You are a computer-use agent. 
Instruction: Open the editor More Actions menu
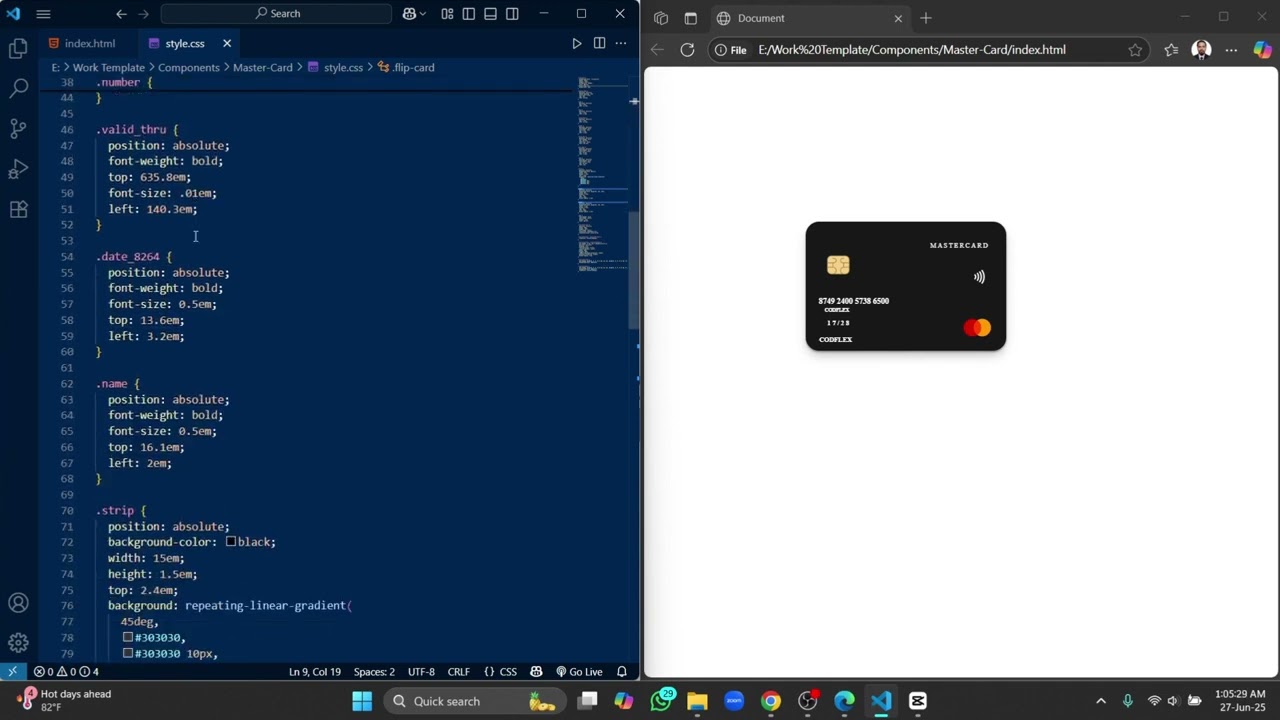[621, 43]
